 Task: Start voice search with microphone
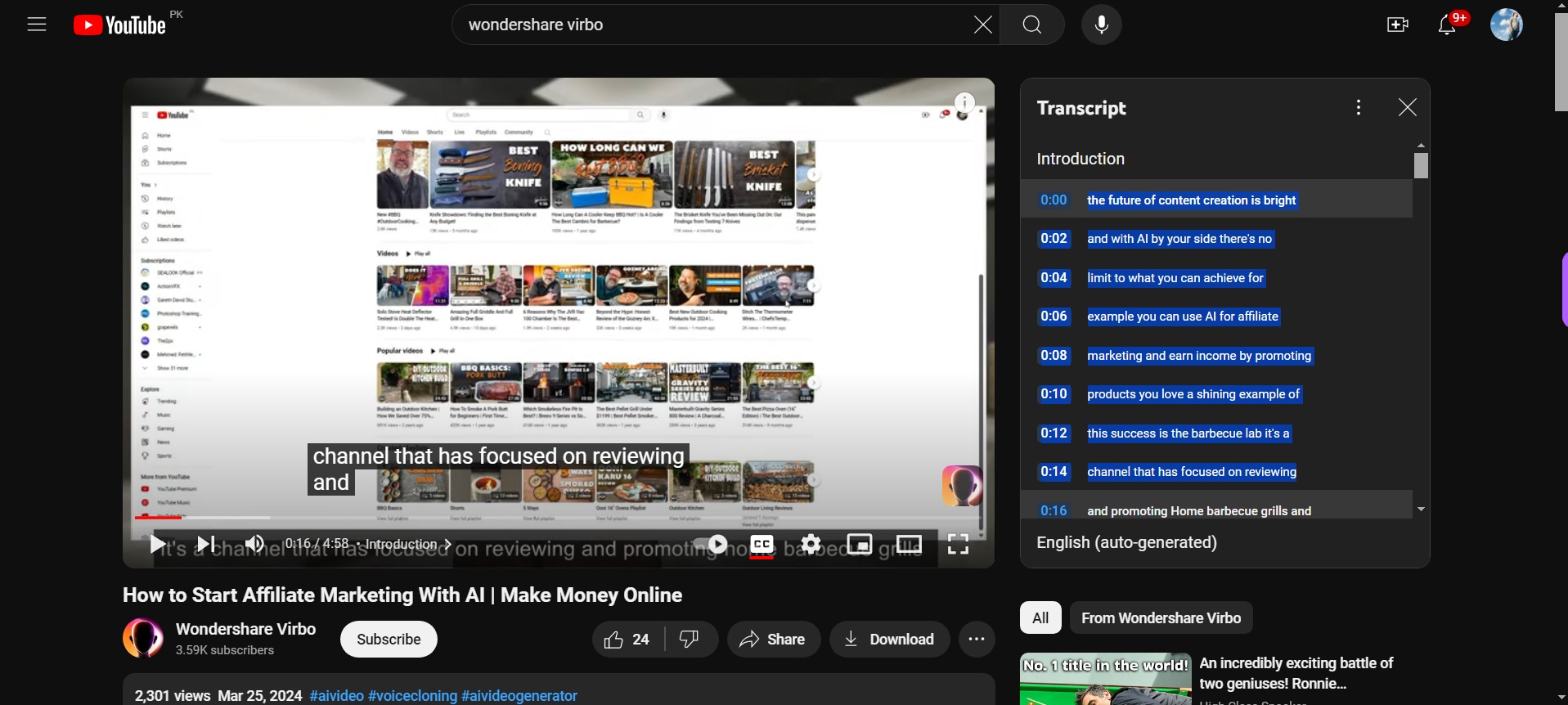click(x=1102, y=25)
